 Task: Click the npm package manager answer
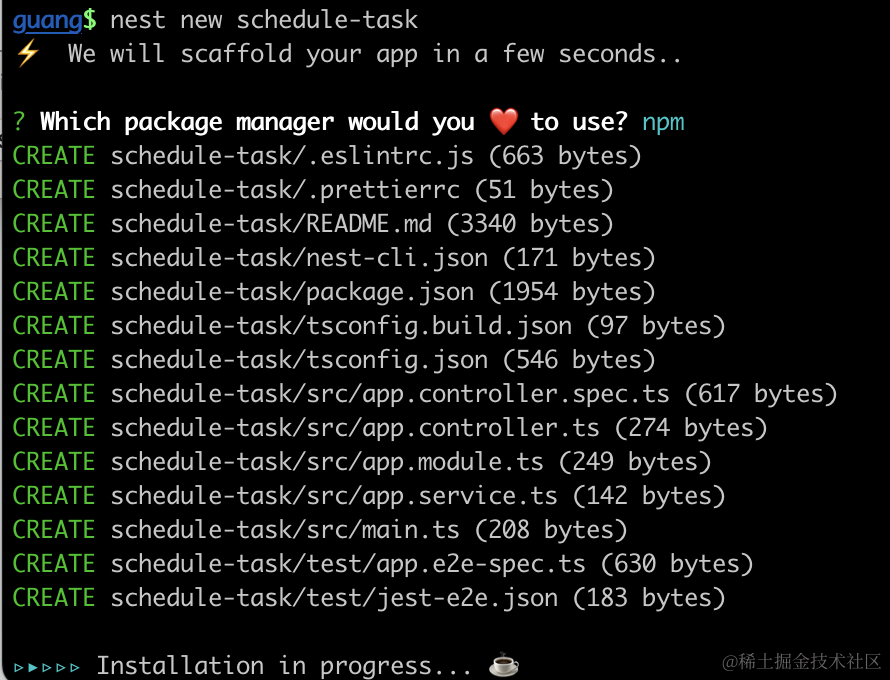point(663,122)
